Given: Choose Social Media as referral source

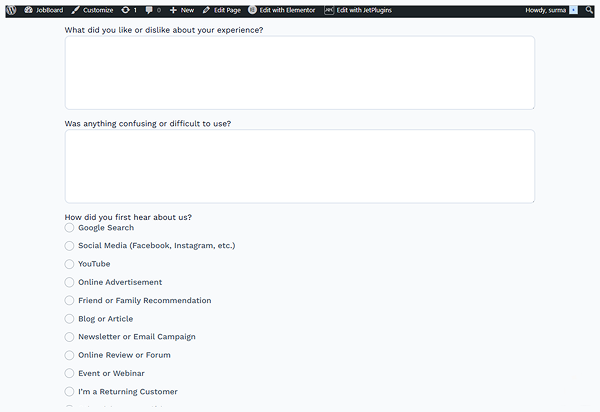Looking at the screenshot, I should coord(70,246).
